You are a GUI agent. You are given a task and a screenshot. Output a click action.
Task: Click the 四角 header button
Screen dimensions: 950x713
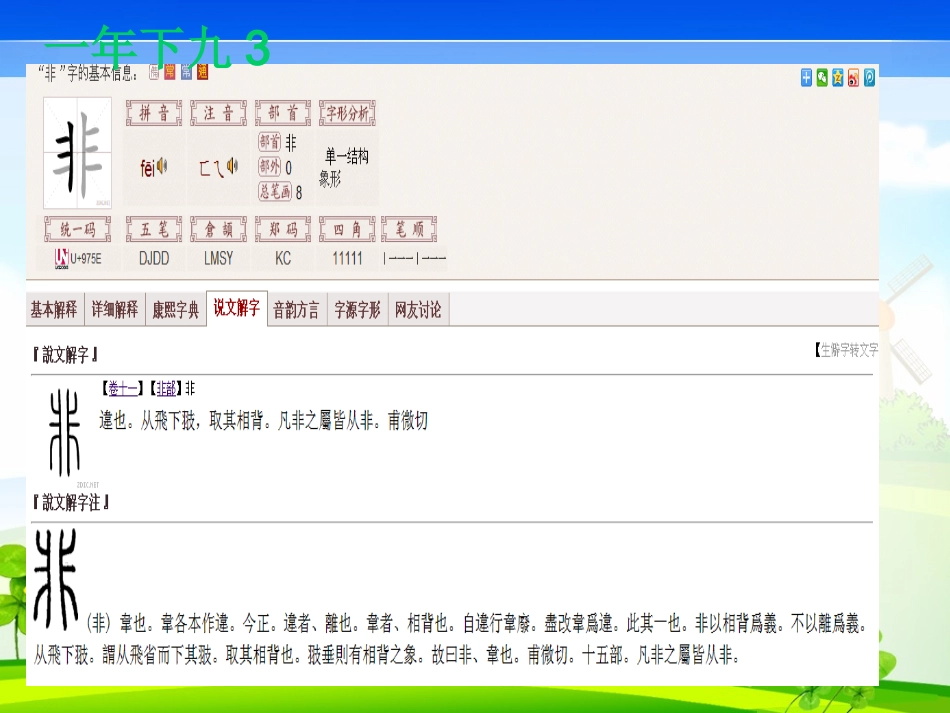pyautogui.click(x=347, y=229)
